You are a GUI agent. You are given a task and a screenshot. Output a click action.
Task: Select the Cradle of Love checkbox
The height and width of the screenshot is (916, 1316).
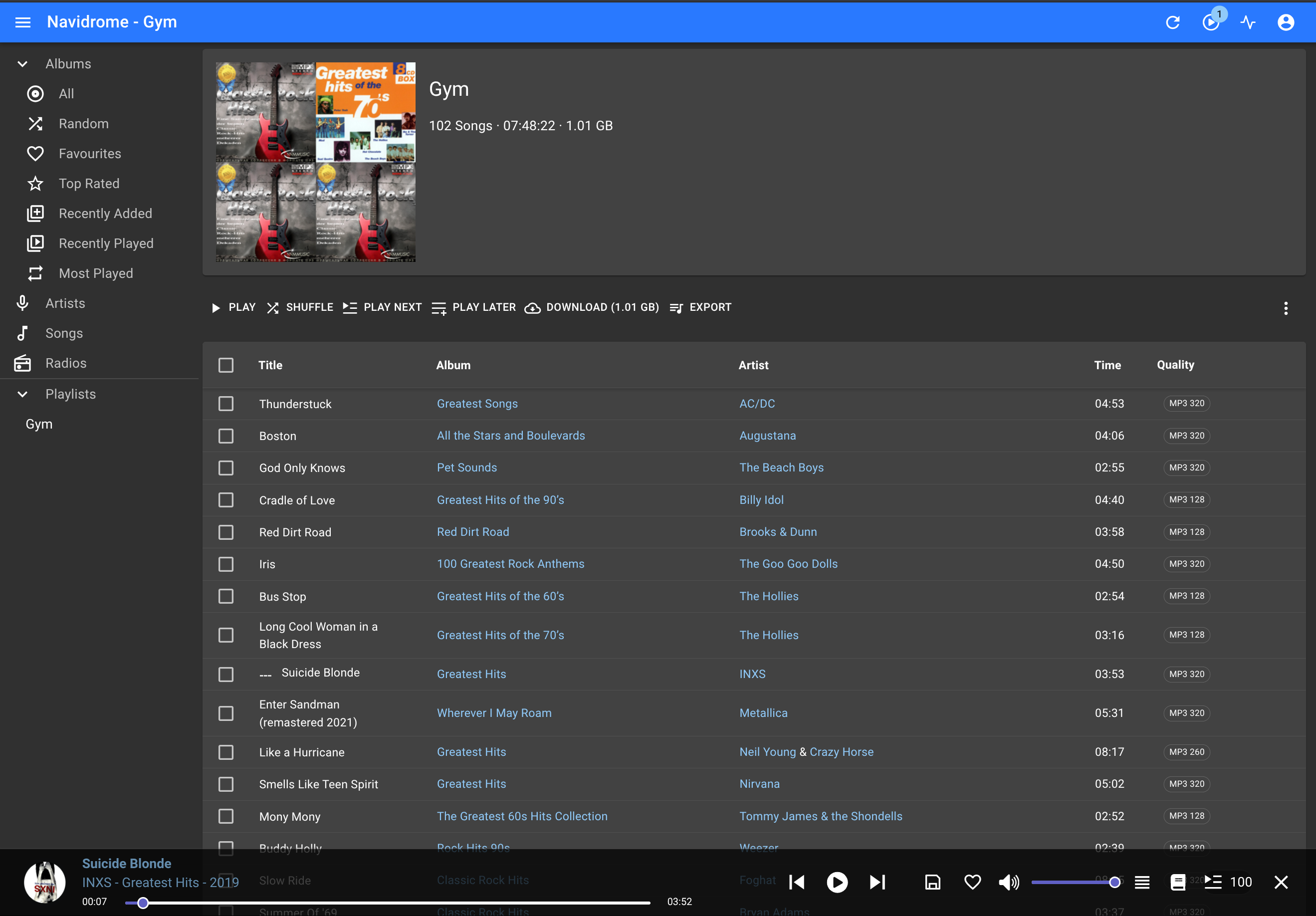pyautogui.click(x=226, y=500)
